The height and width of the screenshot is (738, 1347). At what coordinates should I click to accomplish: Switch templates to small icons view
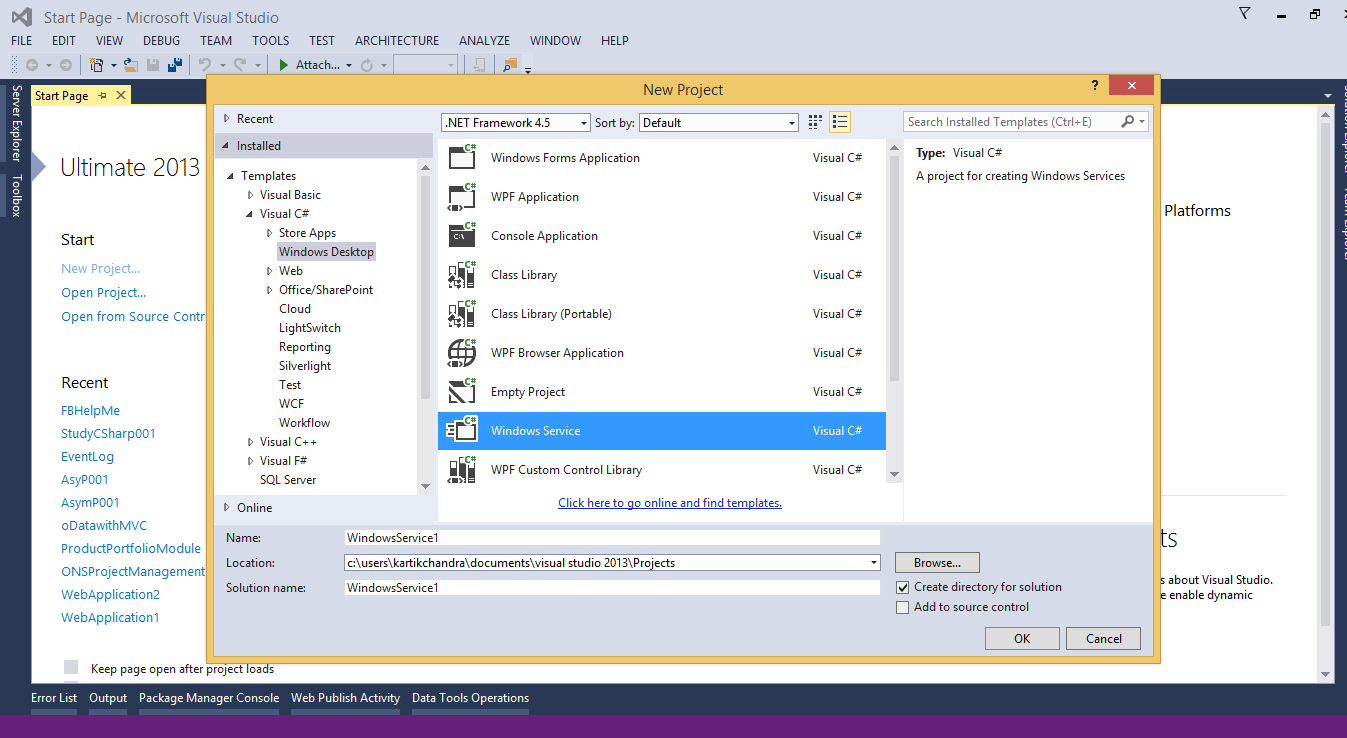(x=815, y=122)
